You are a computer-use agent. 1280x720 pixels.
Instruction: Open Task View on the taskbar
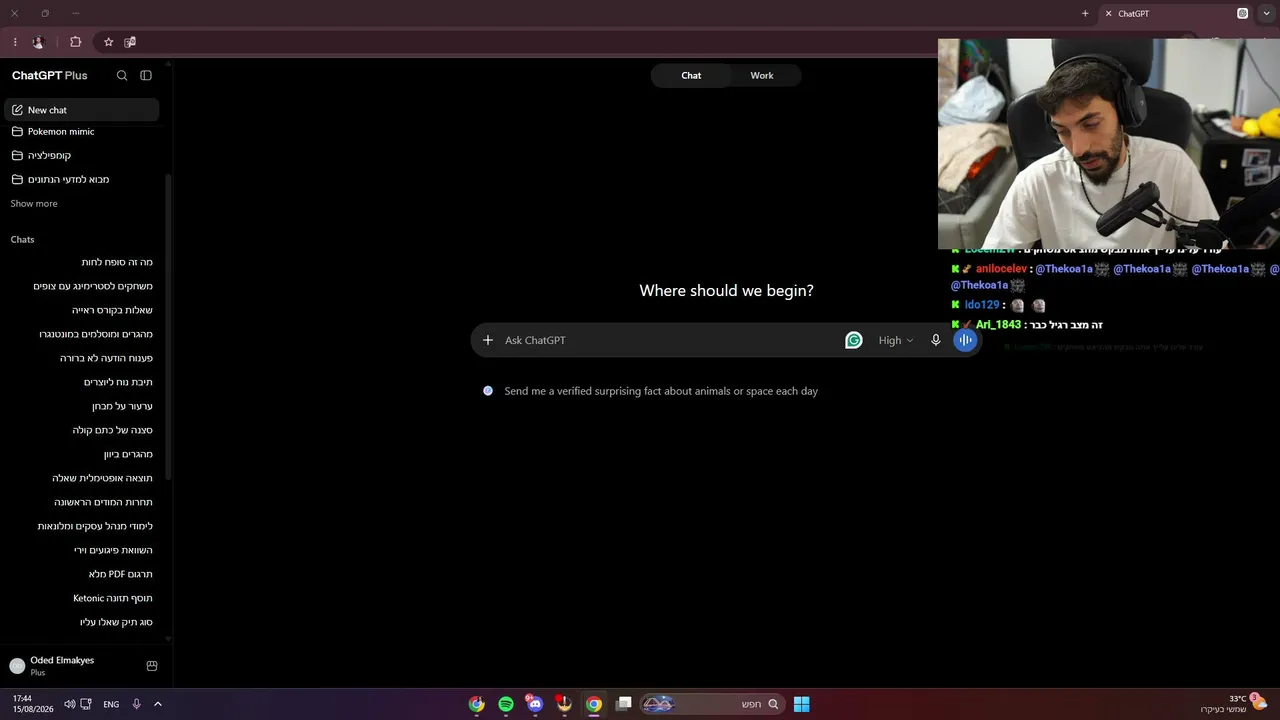click(x=624, y=704)
